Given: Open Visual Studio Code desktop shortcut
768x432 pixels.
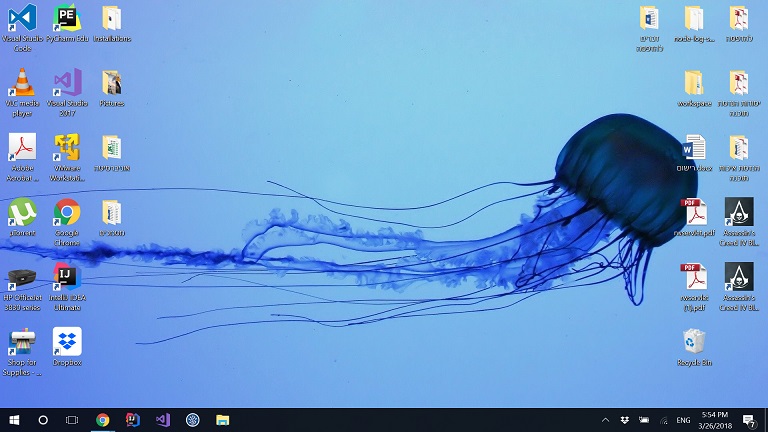Looking at the screenshot, I should (21, 19).
